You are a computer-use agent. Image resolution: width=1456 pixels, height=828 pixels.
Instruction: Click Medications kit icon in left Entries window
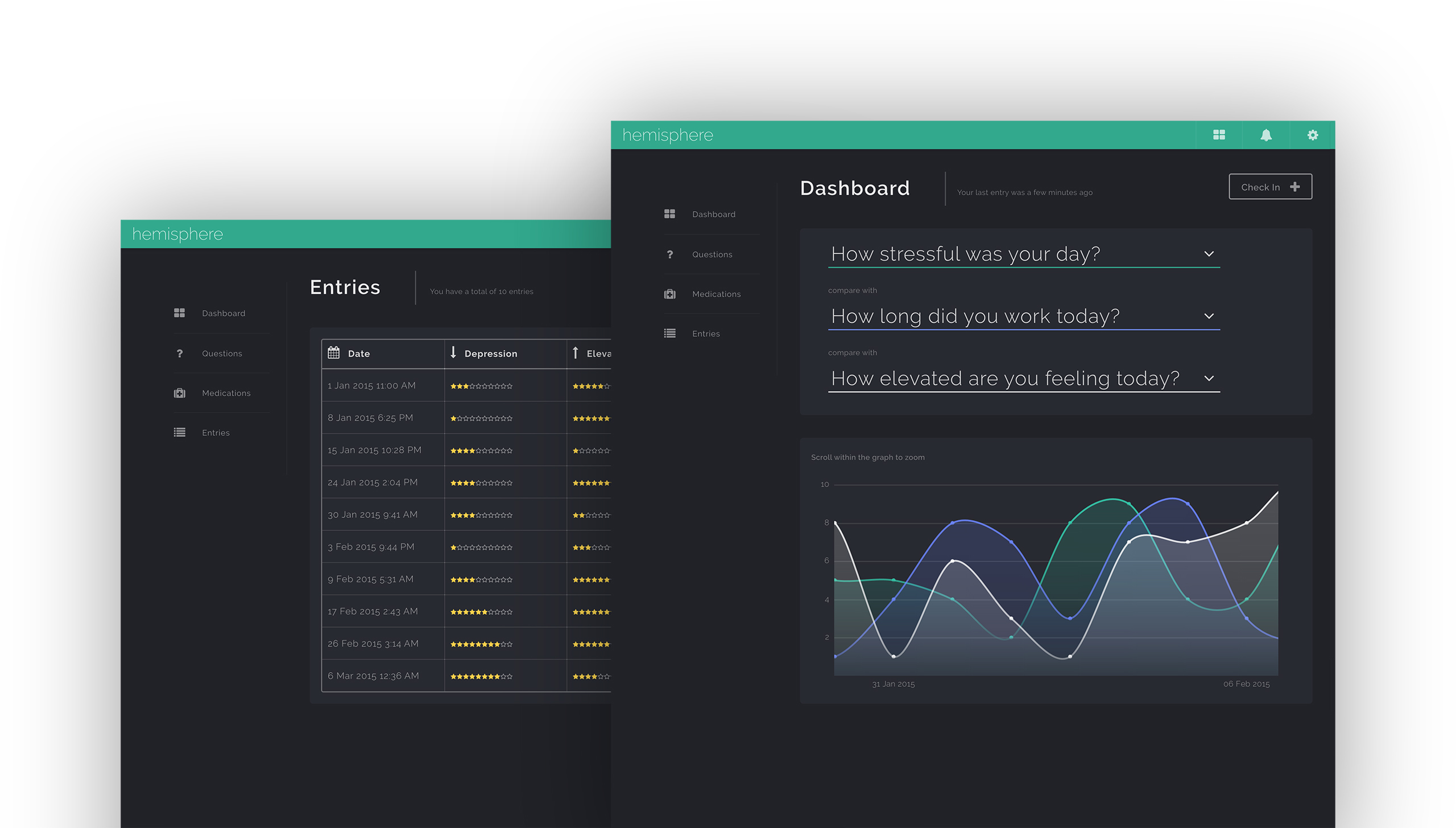click(x=180, y=393)
